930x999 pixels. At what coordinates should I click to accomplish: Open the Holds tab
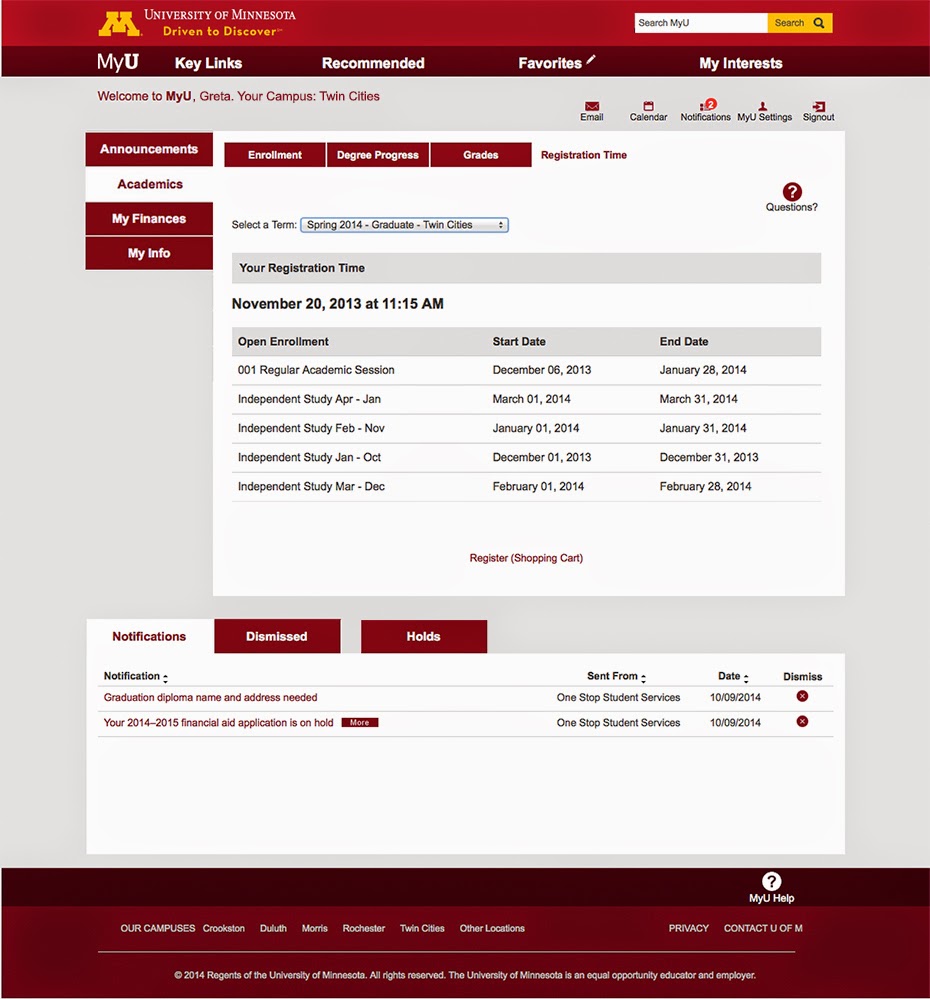(423, 637)
